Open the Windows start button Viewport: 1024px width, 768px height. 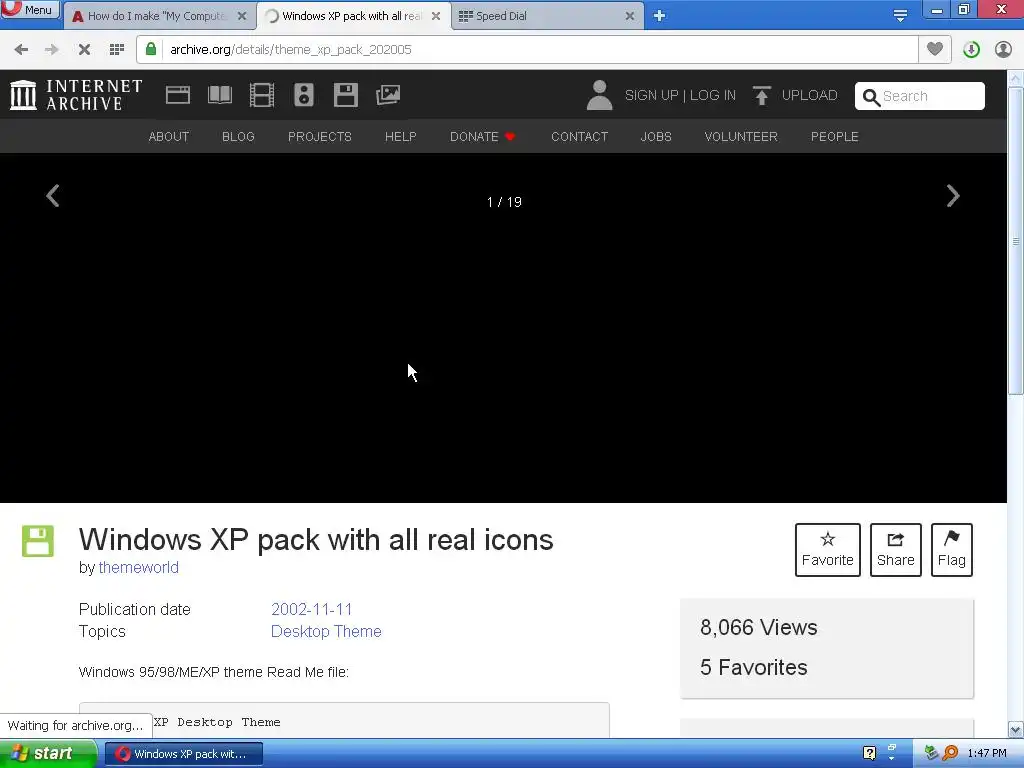48,754
